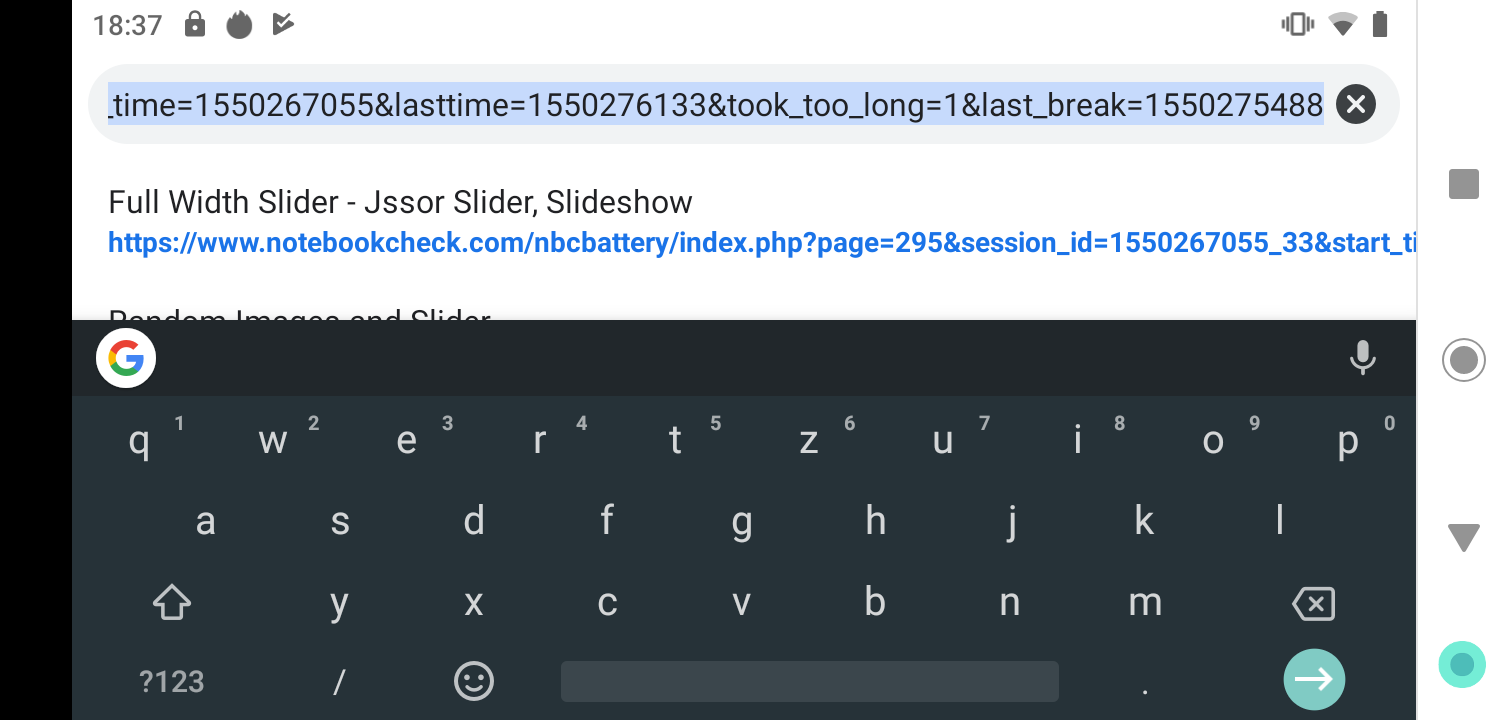Tap the Google logo on the keyboard
The height and width of the screenshot is (720, 1512).
click(126, 358)
